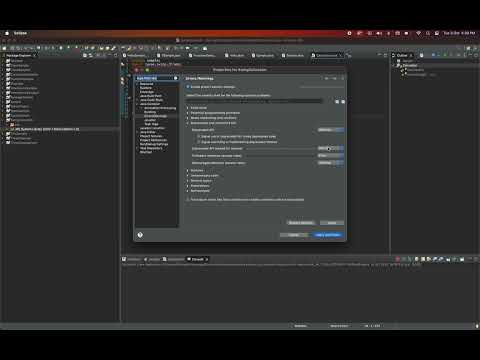Click Configure Workspace Settings link
480x360 pixels.
322,87
